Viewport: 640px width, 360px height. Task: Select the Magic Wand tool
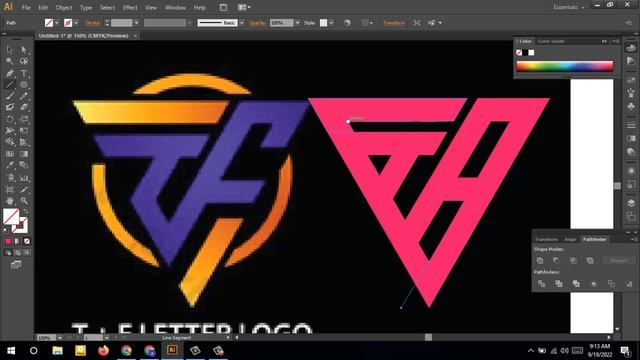point(10,62)
